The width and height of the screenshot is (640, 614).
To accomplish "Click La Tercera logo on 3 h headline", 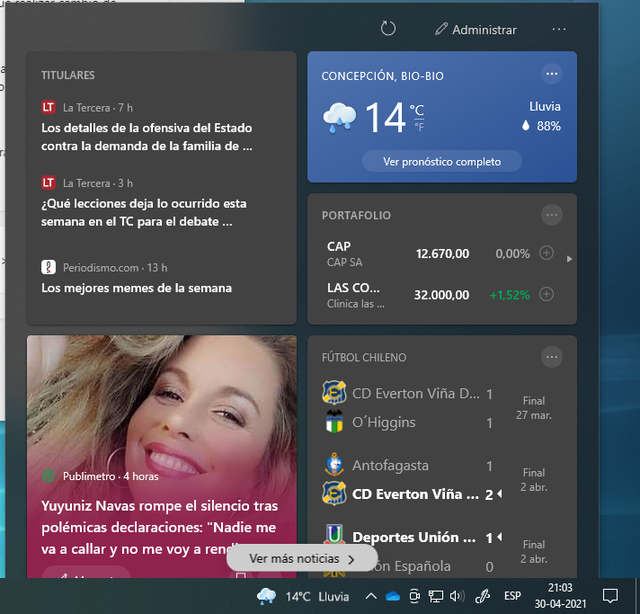I will [49, 182].
